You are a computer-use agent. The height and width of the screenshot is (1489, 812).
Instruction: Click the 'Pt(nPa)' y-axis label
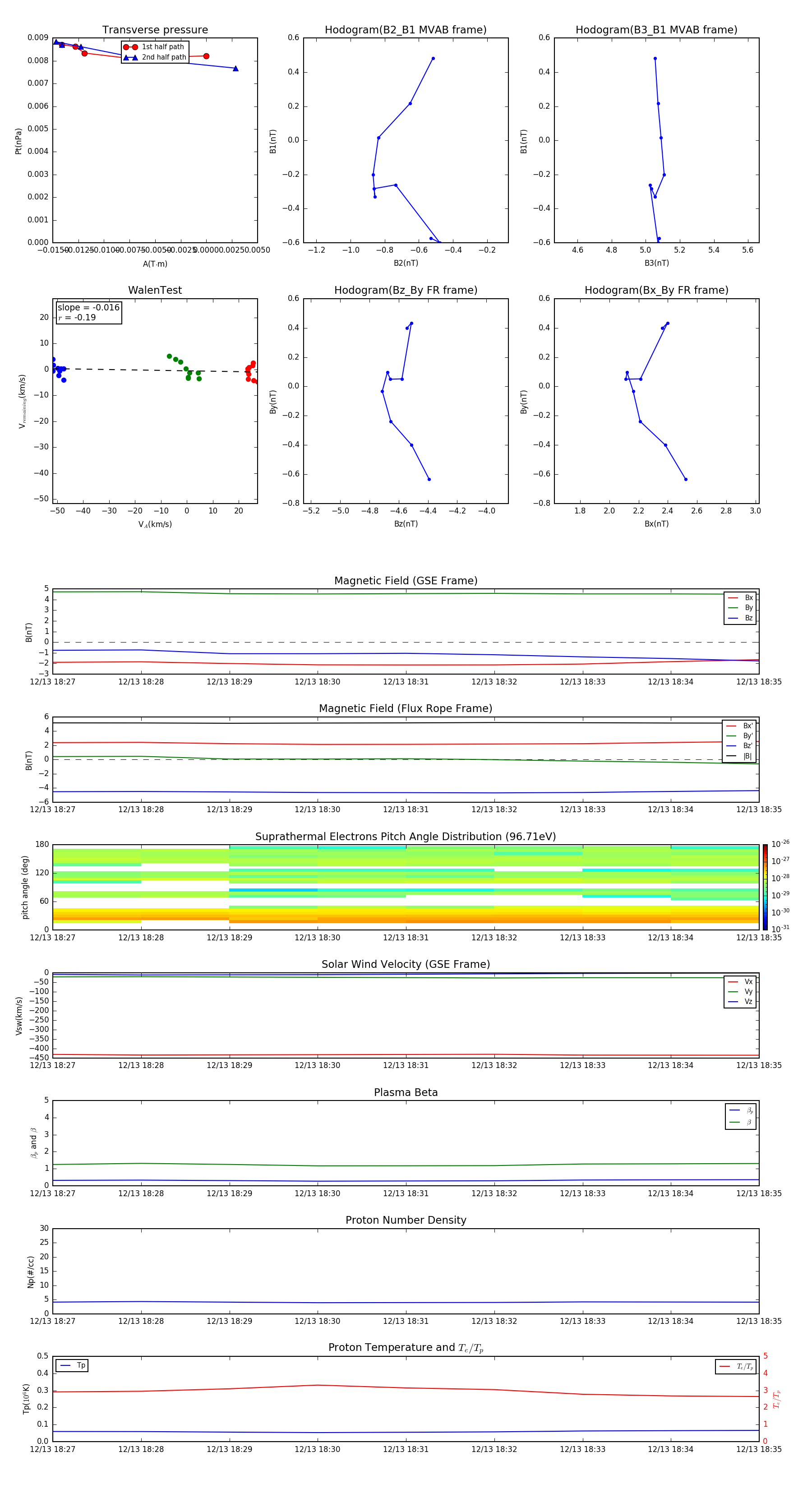coord(18,141)
